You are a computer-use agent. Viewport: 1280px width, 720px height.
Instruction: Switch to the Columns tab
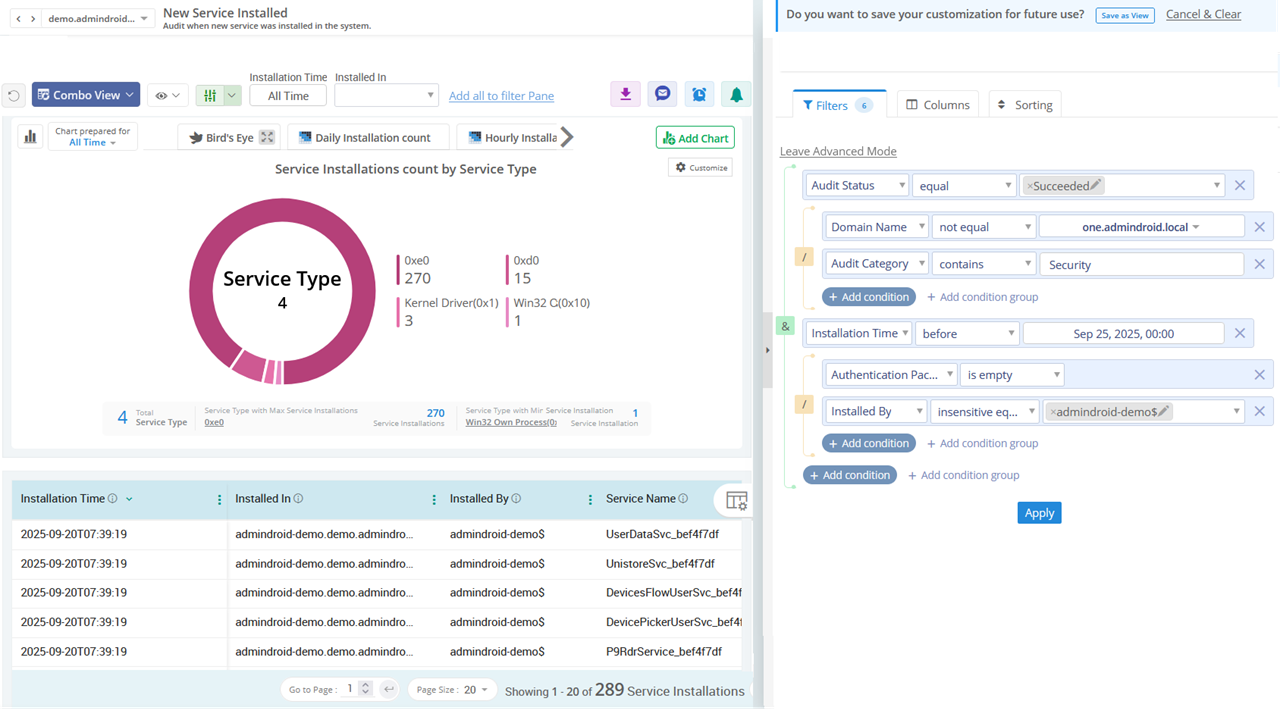click(x=937, y=105)
